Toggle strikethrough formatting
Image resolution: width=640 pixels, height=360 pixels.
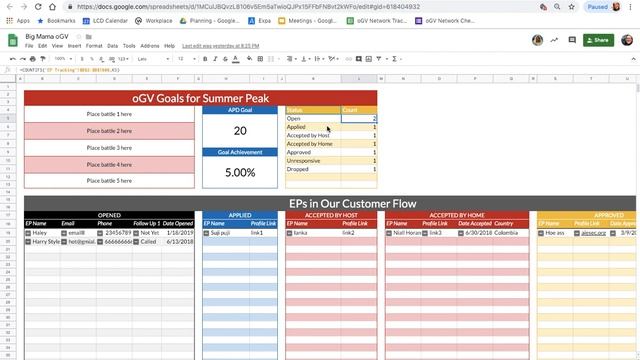click(225, 59)
